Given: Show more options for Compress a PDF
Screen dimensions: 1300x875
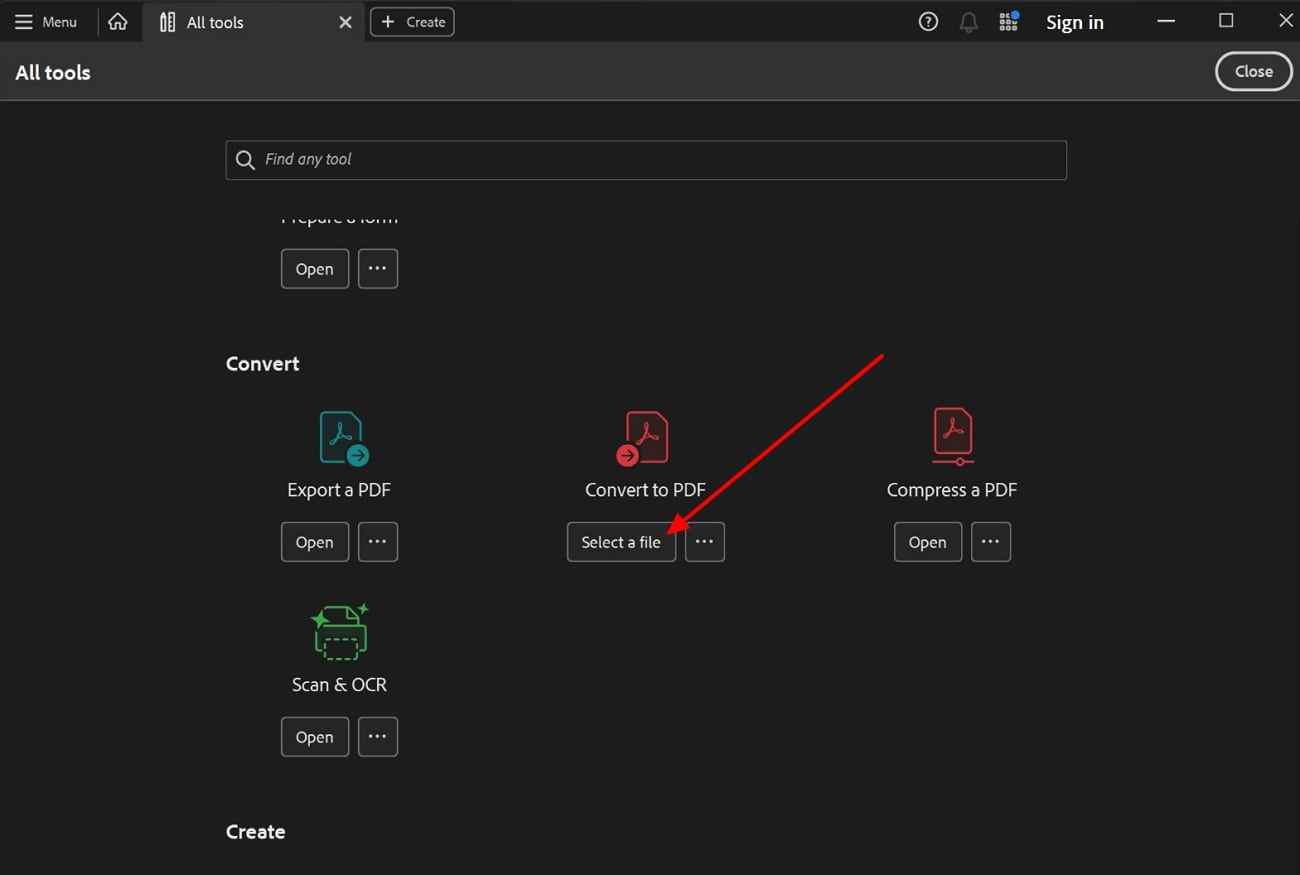Looking at the screenshot, I should click(991, 542).
